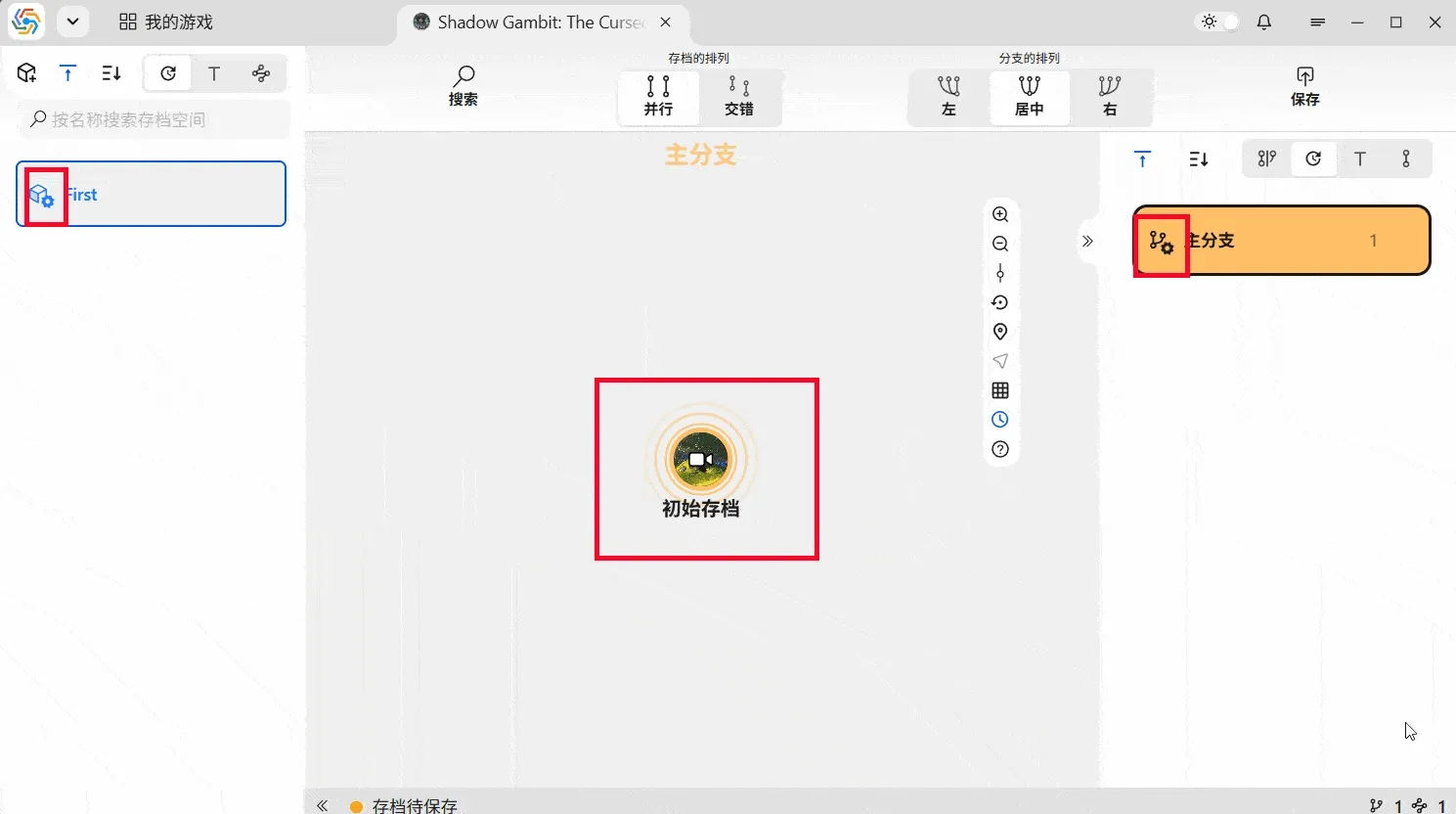1456x814 pixels.
Task: Click the save space search field
Action: (x=156, y=119)
